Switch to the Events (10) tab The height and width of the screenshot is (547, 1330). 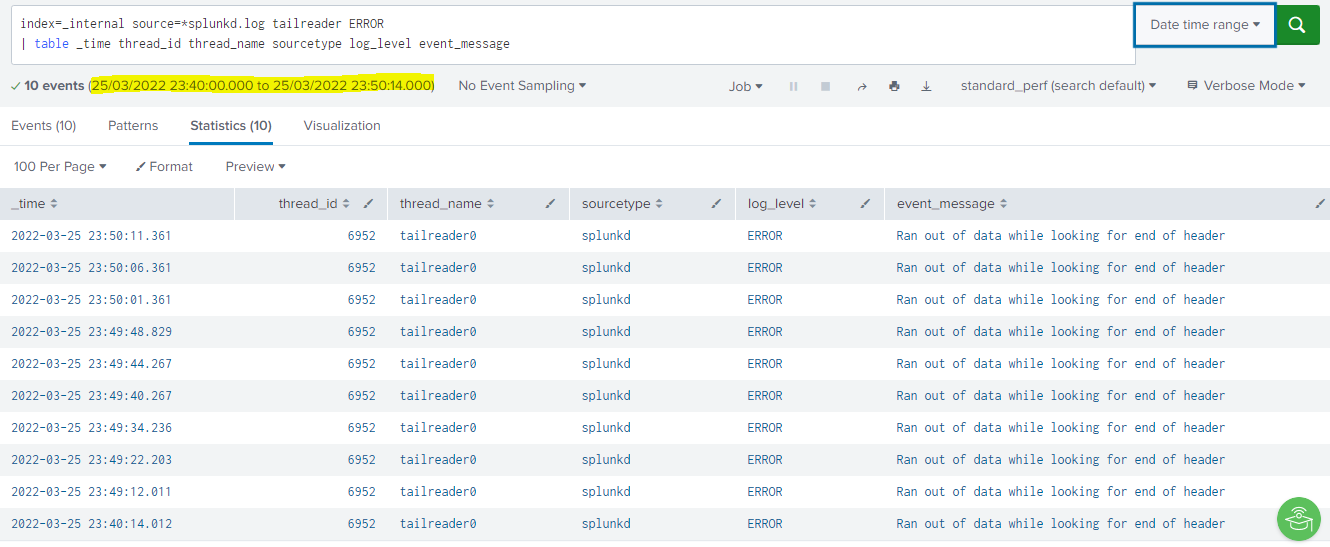click(x=44, y=126)
